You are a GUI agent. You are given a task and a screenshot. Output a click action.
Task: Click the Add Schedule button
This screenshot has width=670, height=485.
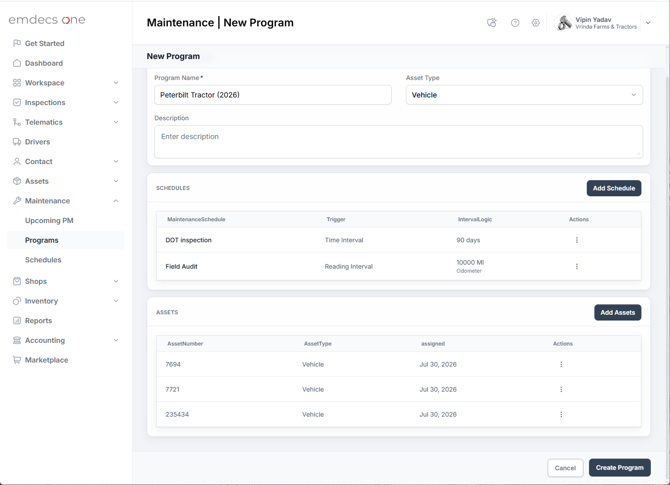coord(614,188)
